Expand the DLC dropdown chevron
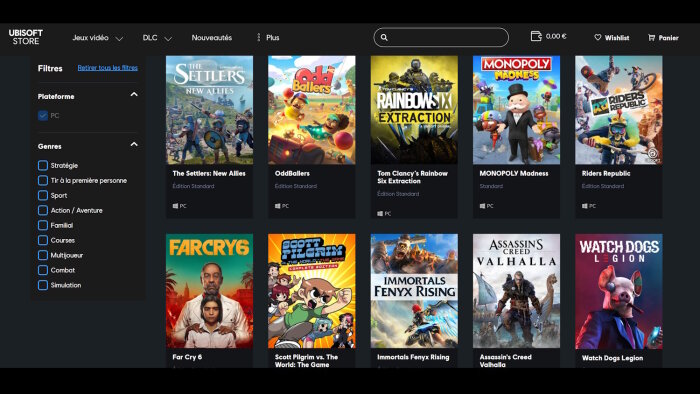This screenshot has width=700, height=394. [x=168, y=39]
